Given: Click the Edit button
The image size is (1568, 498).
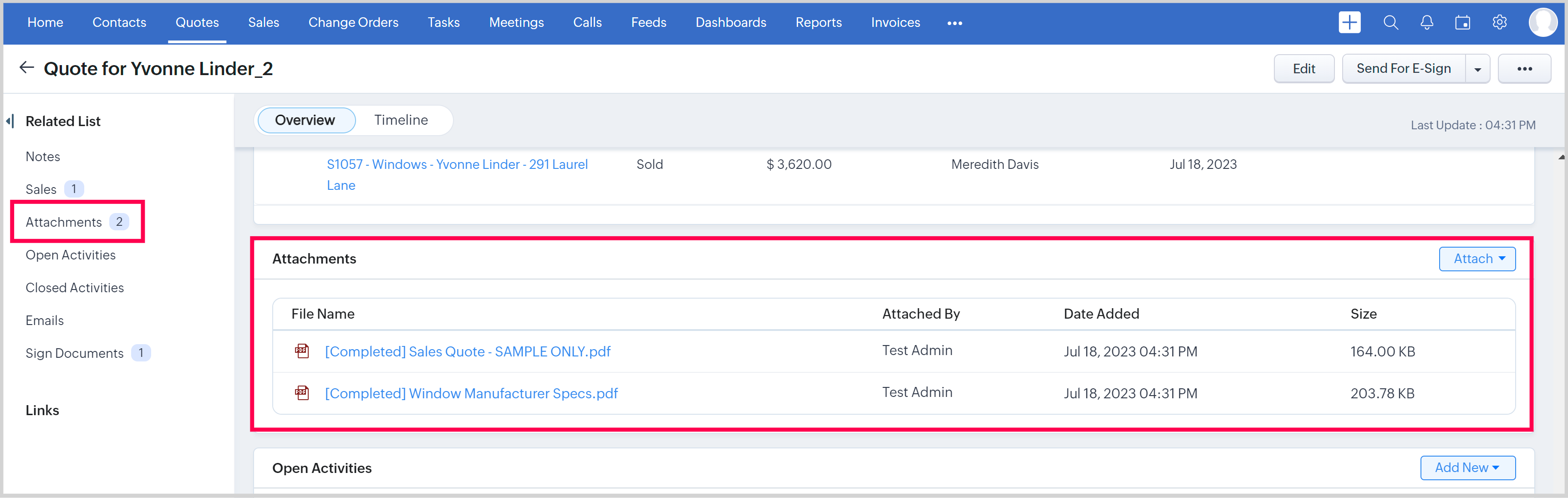Looking at the screenshot, I should pyautogui.click(x=1303, y=69).
